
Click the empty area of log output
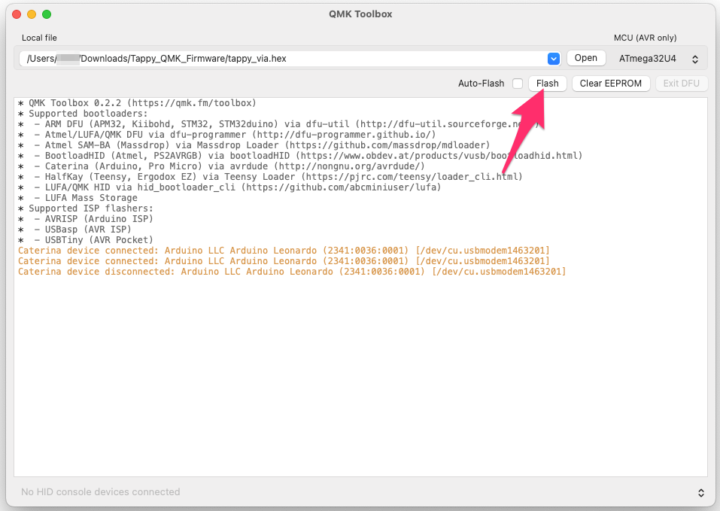[x=360, y=380]
